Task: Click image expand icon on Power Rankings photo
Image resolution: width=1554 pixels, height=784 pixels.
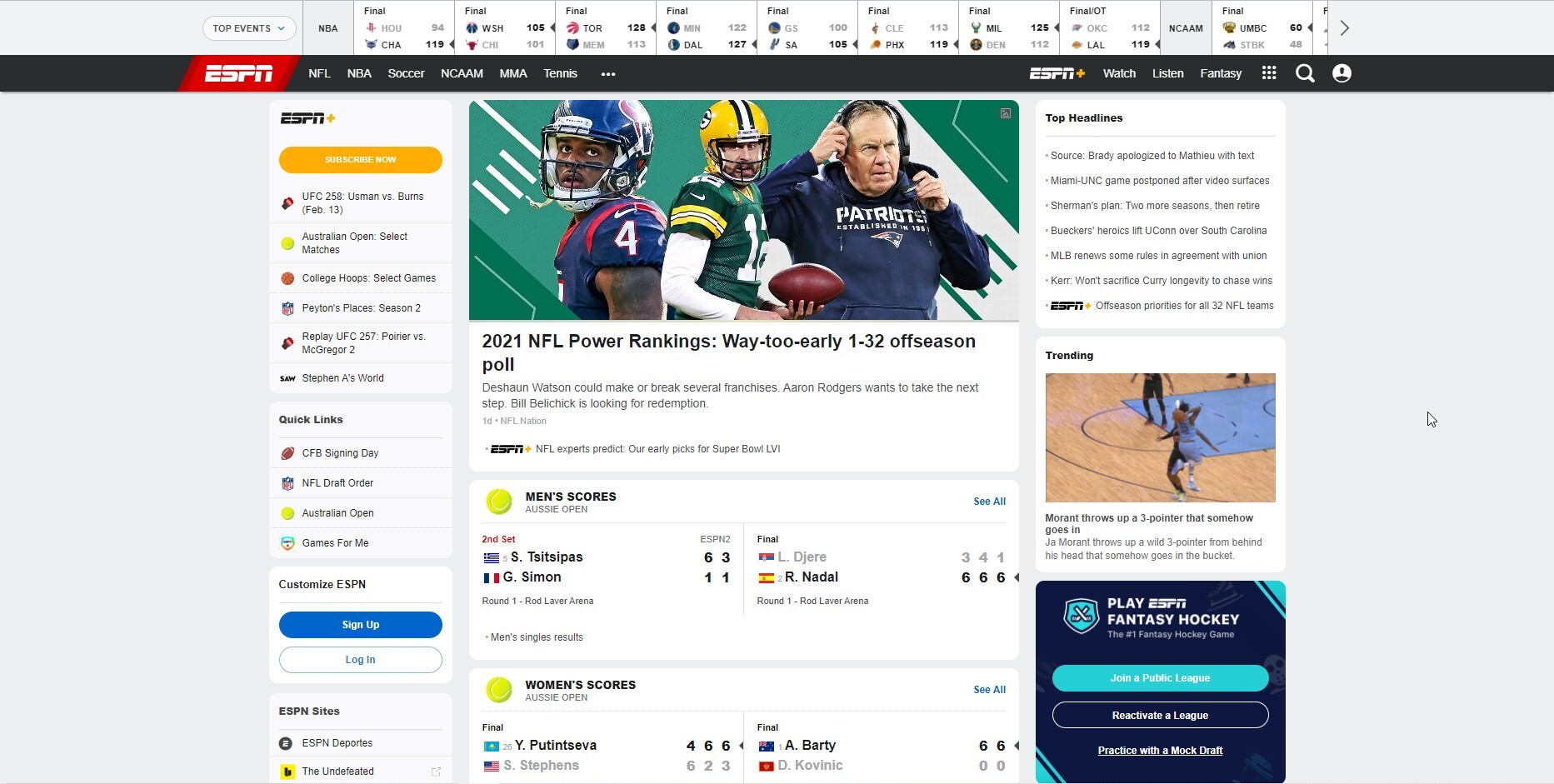Action: pyautogui.click(x=1006, y=113)
